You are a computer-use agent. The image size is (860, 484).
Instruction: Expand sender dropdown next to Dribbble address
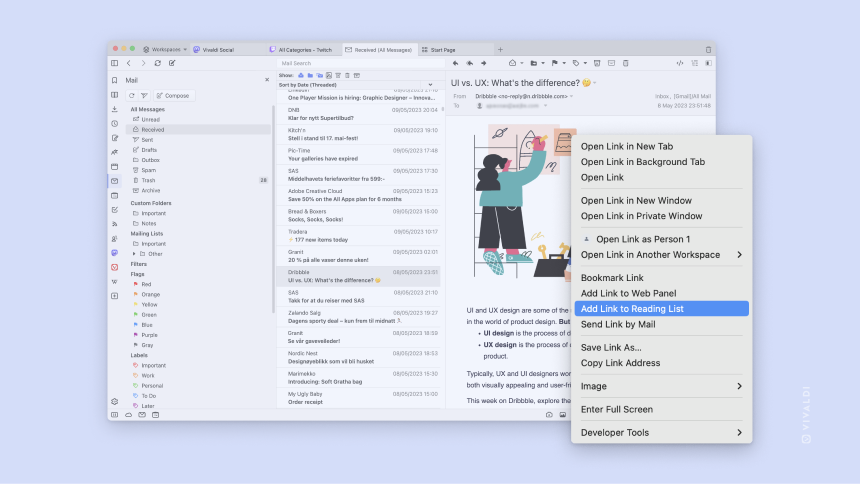[572, 96]
